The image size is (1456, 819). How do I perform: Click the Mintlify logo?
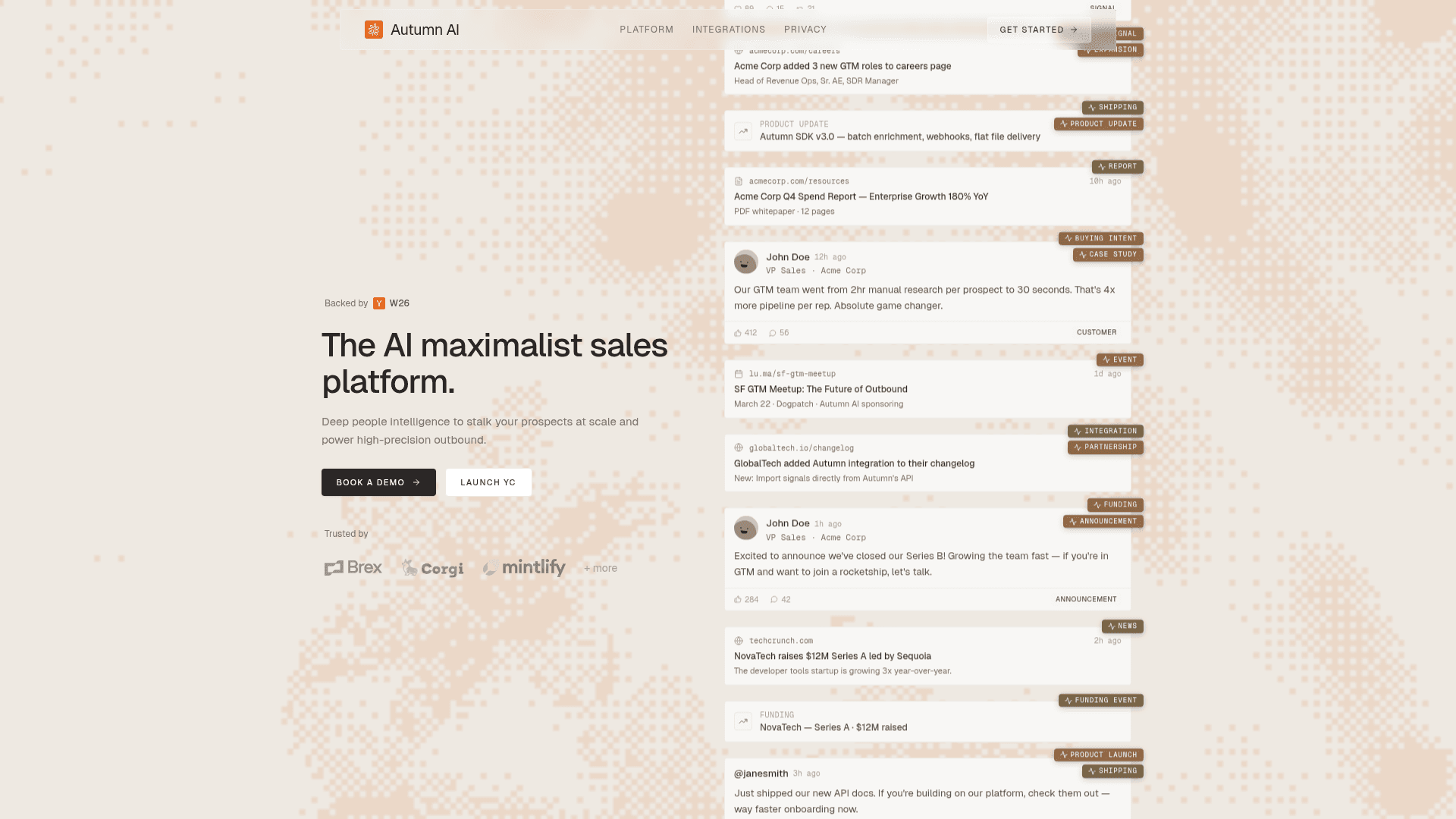(524, 567)
